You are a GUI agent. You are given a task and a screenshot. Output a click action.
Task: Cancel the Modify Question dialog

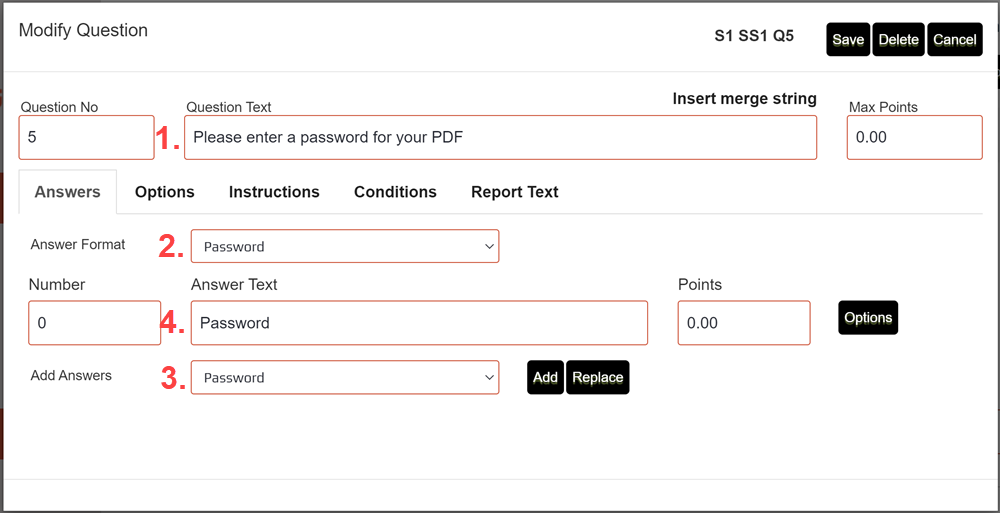(x=954, y=40)
